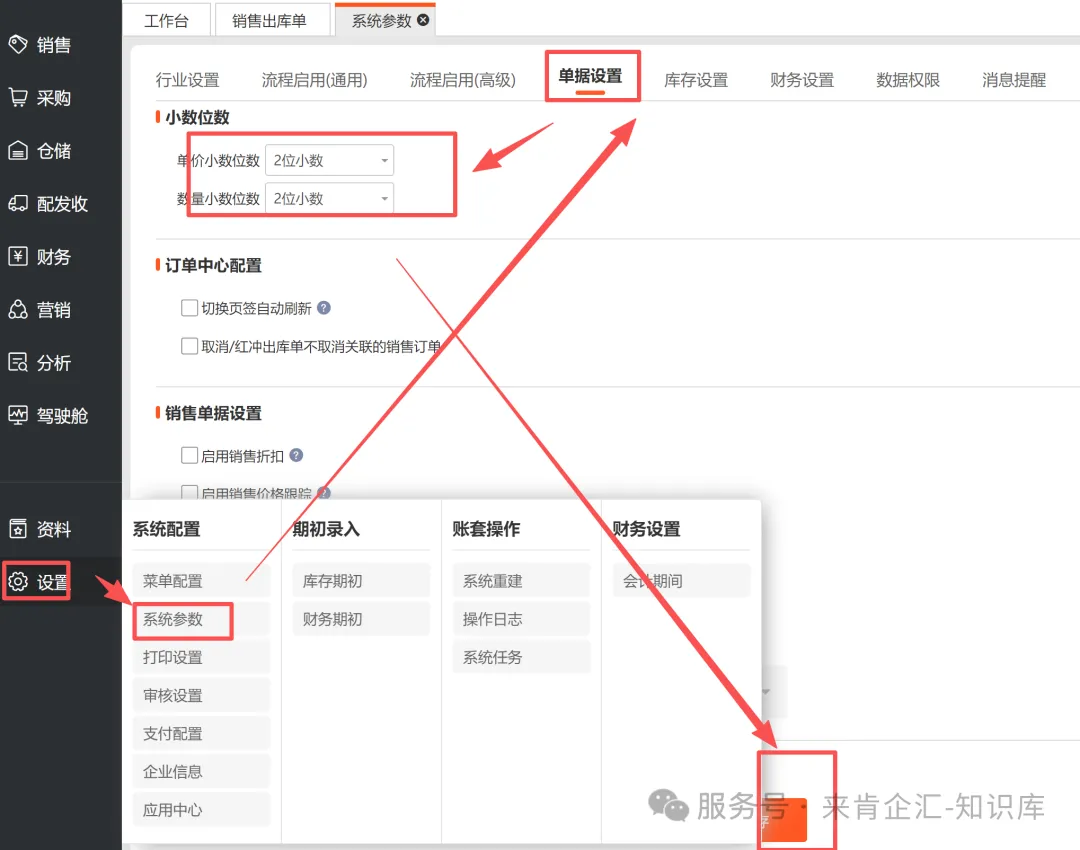
Task: Open 采购 via the shopping cart icon
Action: (18, 98)
